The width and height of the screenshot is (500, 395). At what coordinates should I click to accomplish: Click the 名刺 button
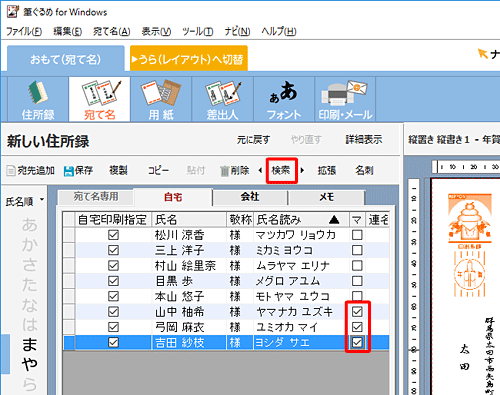coord(364,170)
